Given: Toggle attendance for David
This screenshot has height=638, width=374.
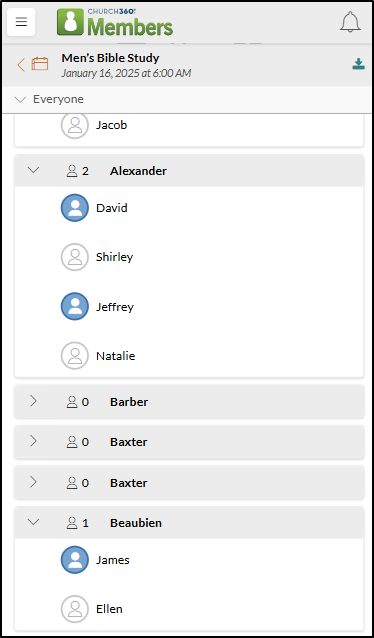Looking at the screenshot, I should 74,208.
